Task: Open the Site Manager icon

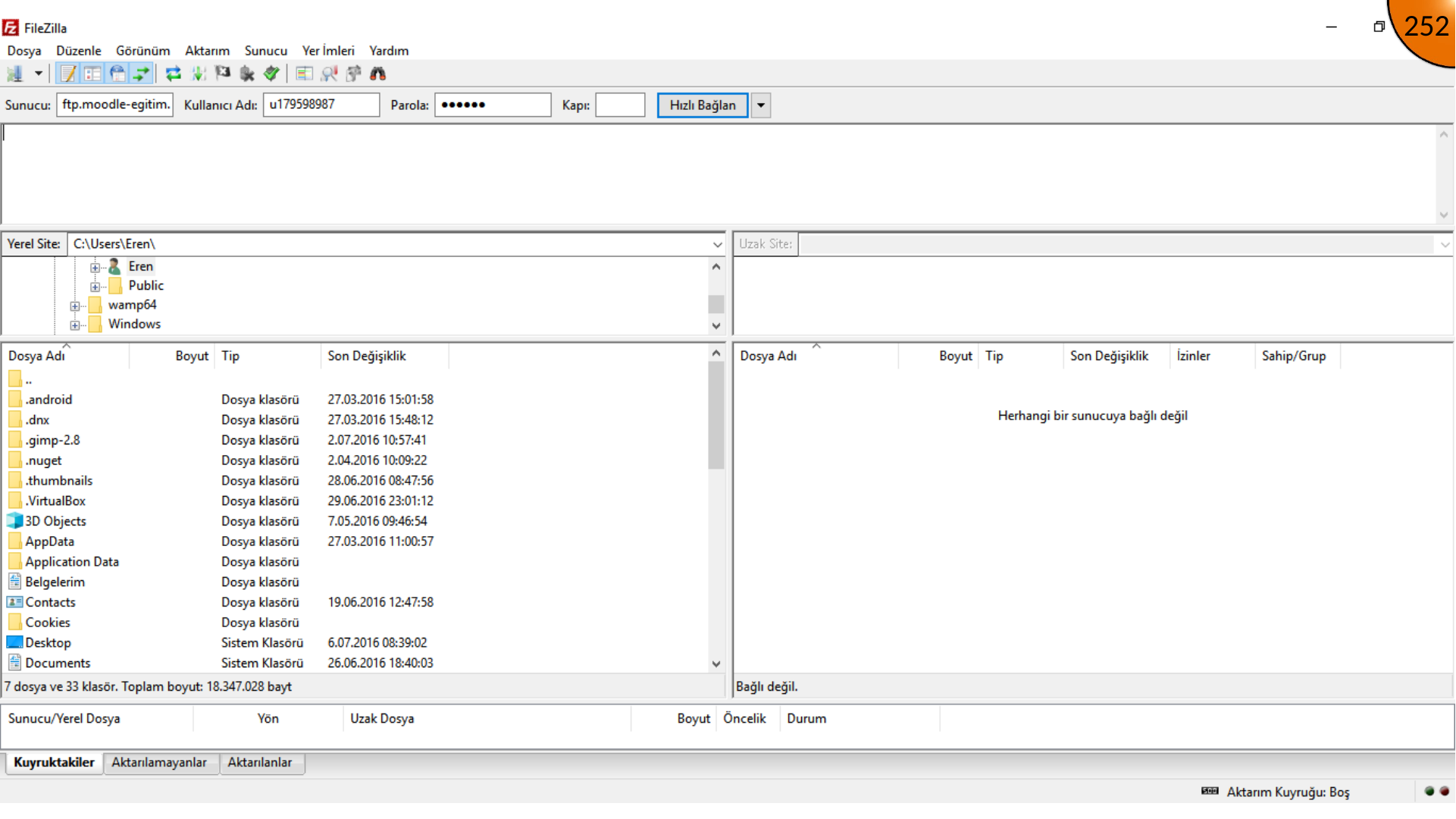Action: pos(15,74)
